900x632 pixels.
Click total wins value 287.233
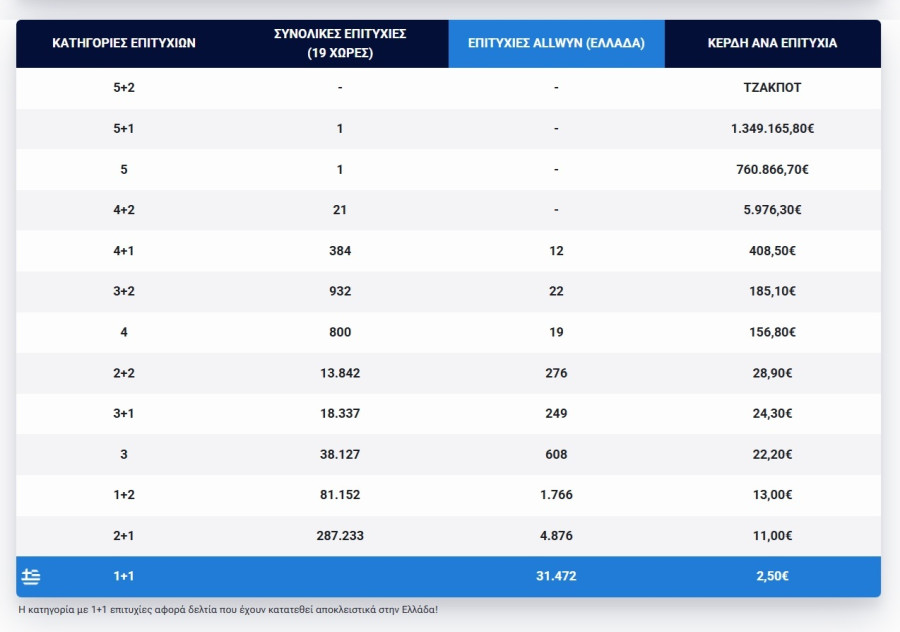click(x=340, y=536)
